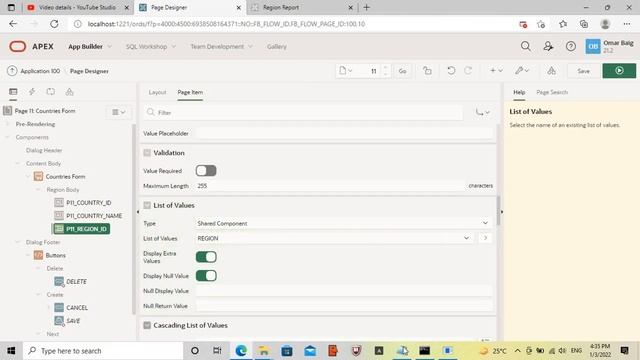Open the Administration user-settings icon

coord(548,47)
